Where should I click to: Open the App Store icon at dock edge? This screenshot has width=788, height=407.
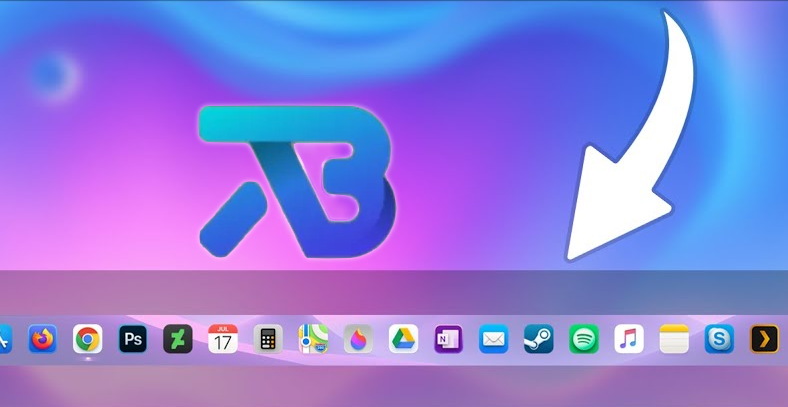[4, 339]
